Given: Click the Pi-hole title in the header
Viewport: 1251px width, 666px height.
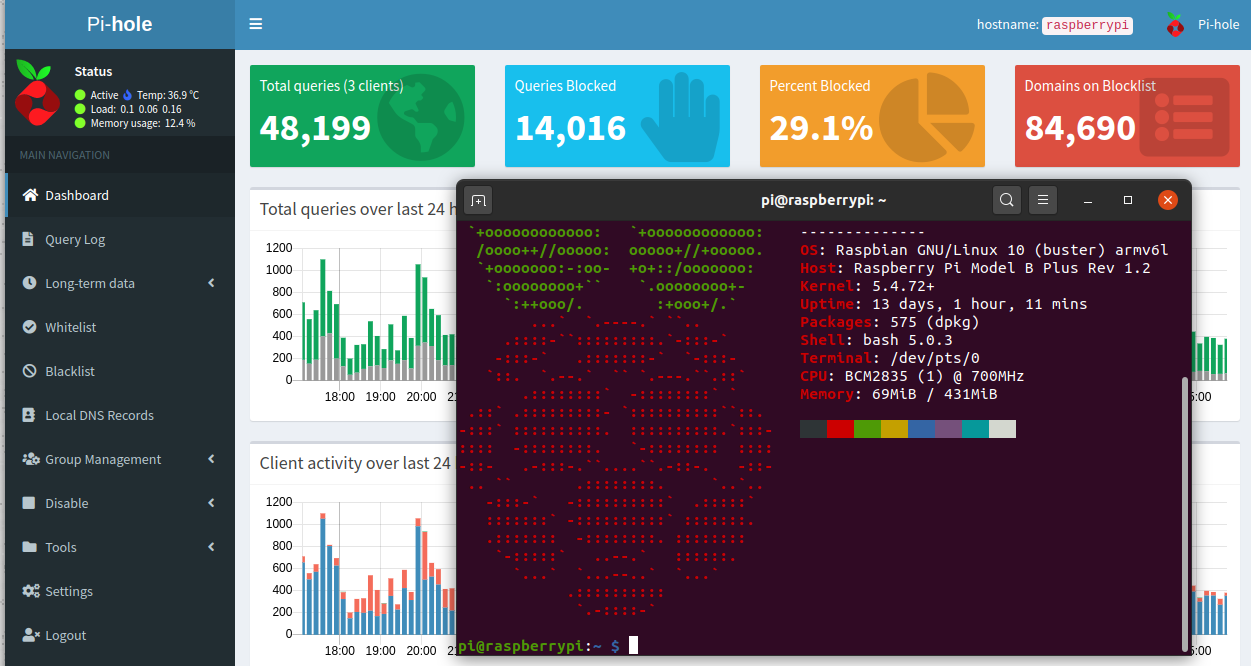Looking at the screenshot, I should (x=120, y=24).
